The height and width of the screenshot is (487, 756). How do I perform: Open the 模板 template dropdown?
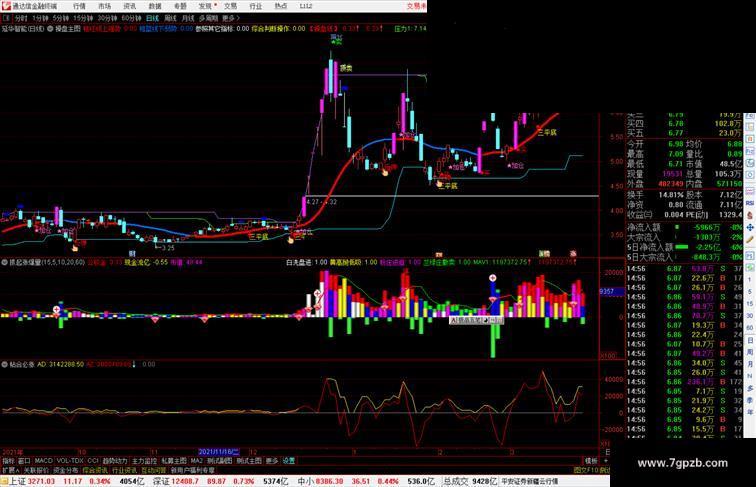pos(591,461)
